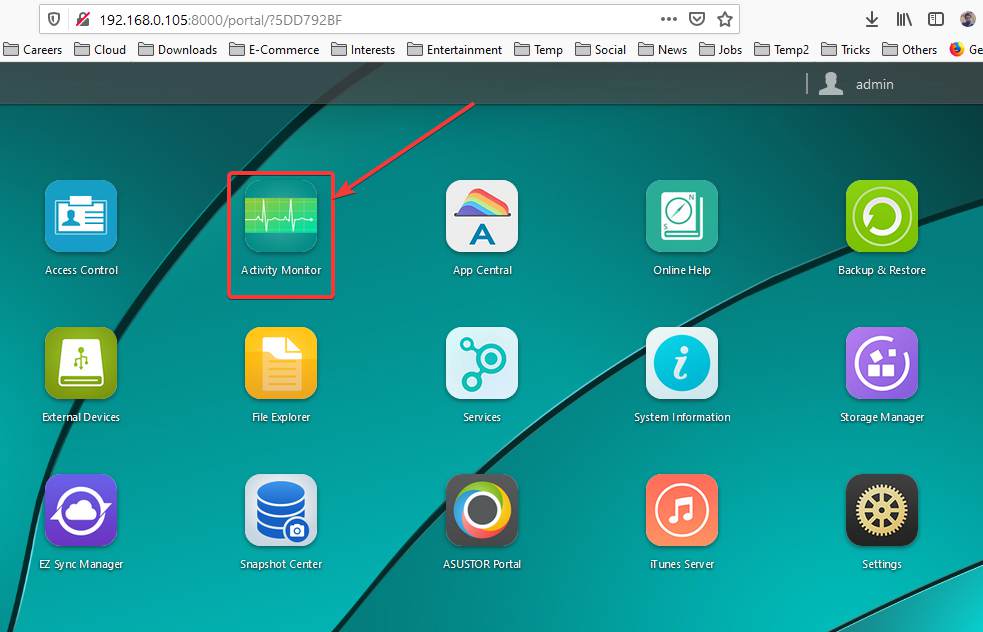
Task: Open the Downloads bookmark folder
Action: [x=177, y=50]
